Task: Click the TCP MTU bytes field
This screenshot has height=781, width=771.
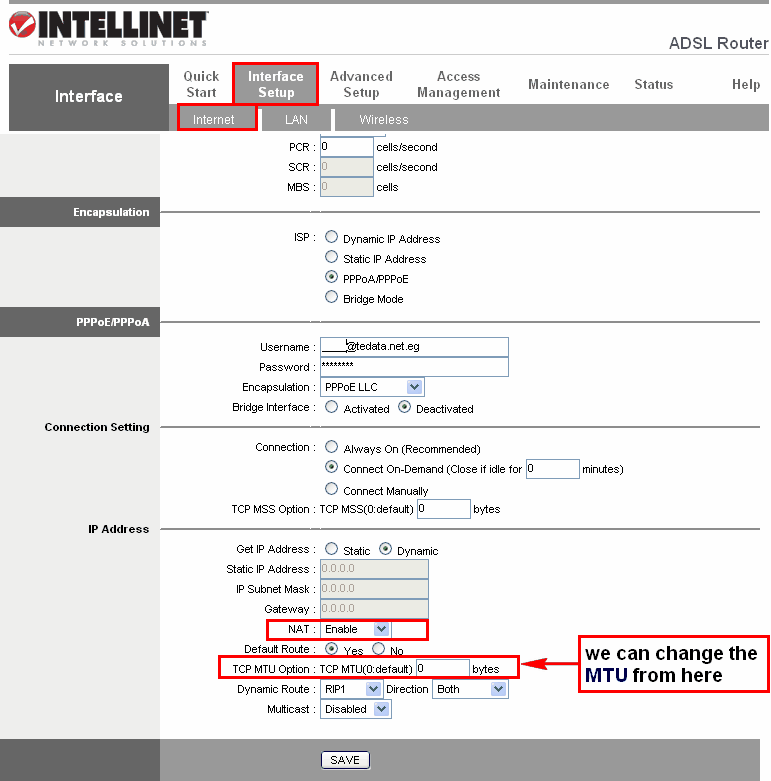Action: (443, 668)
